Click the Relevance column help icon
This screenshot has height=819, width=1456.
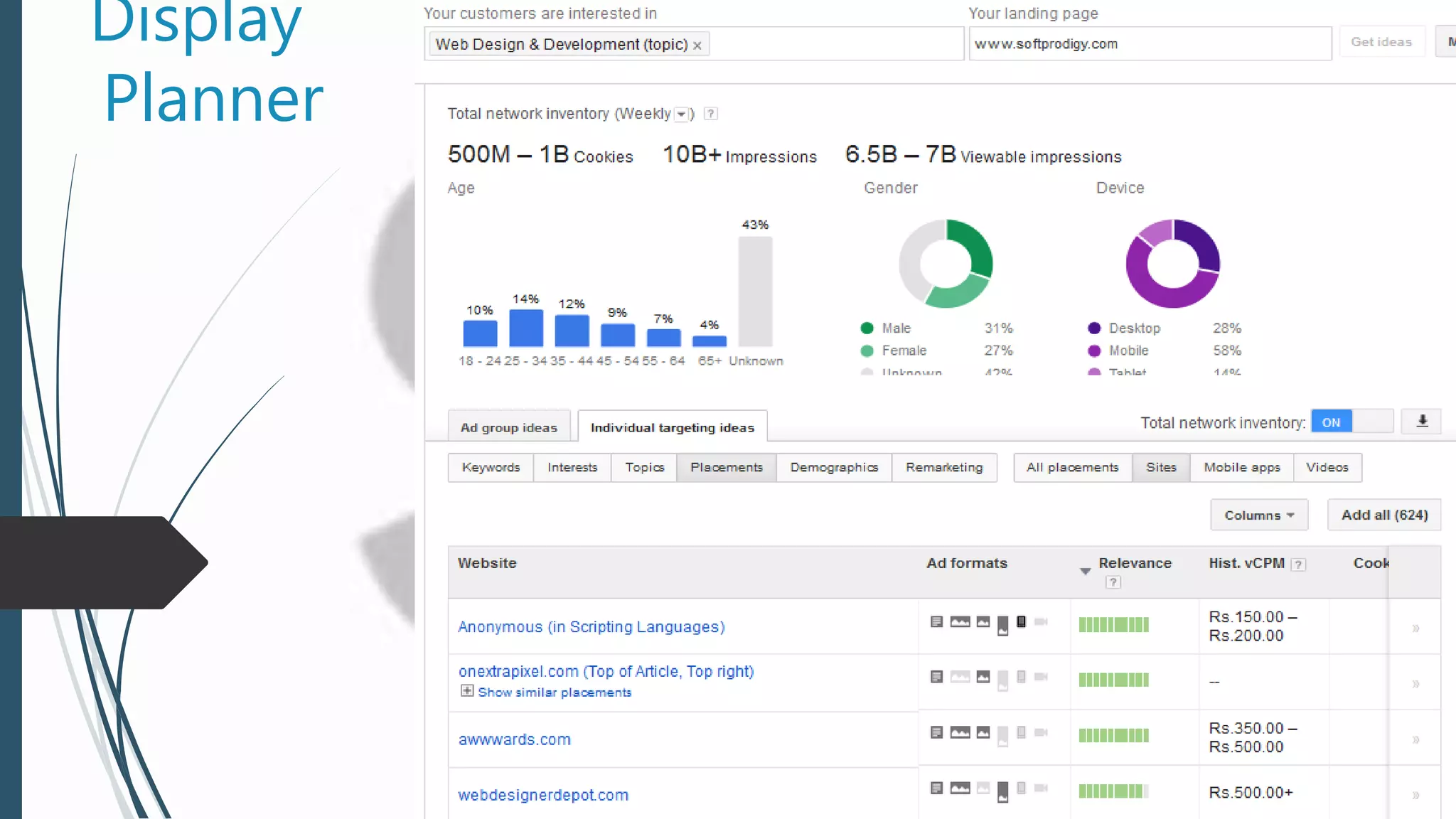click(x=1113, y=582)
